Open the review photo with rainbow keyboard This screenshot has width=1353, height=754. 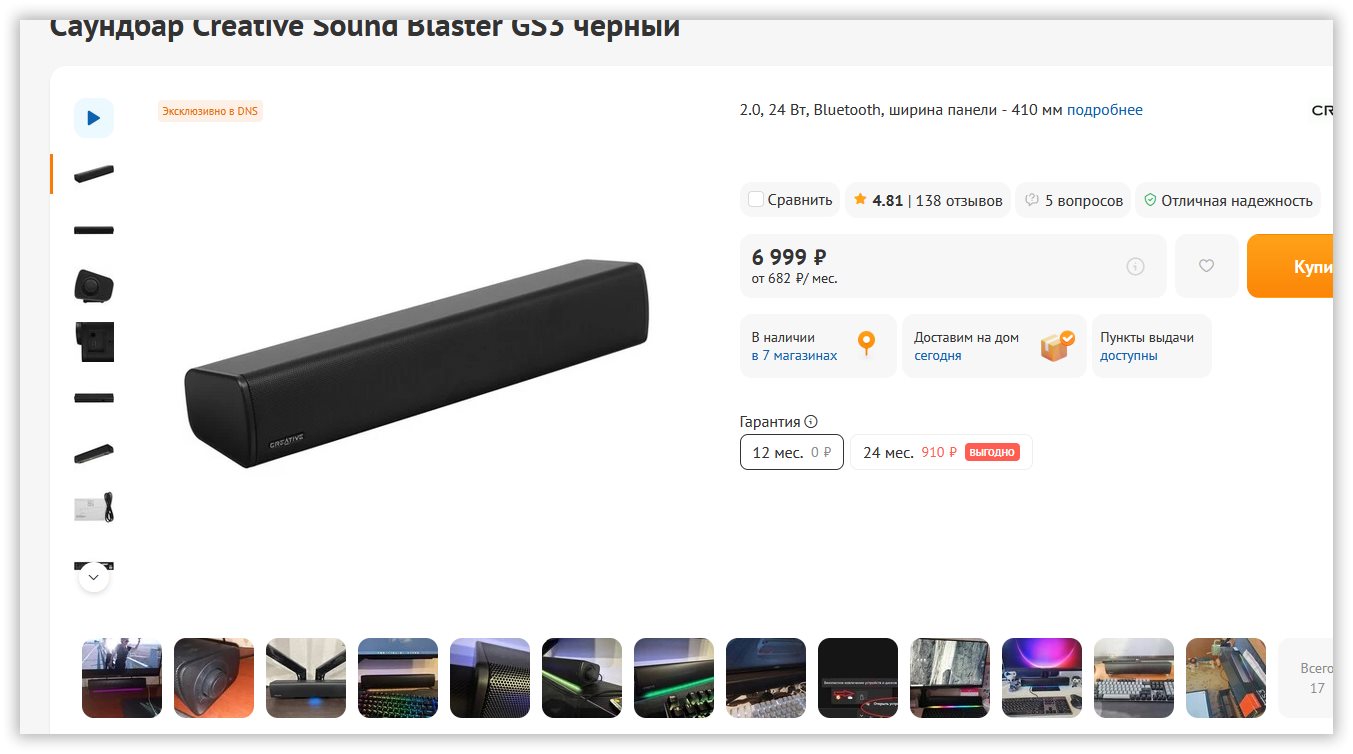pyautogui.click(x=398, y=678)
